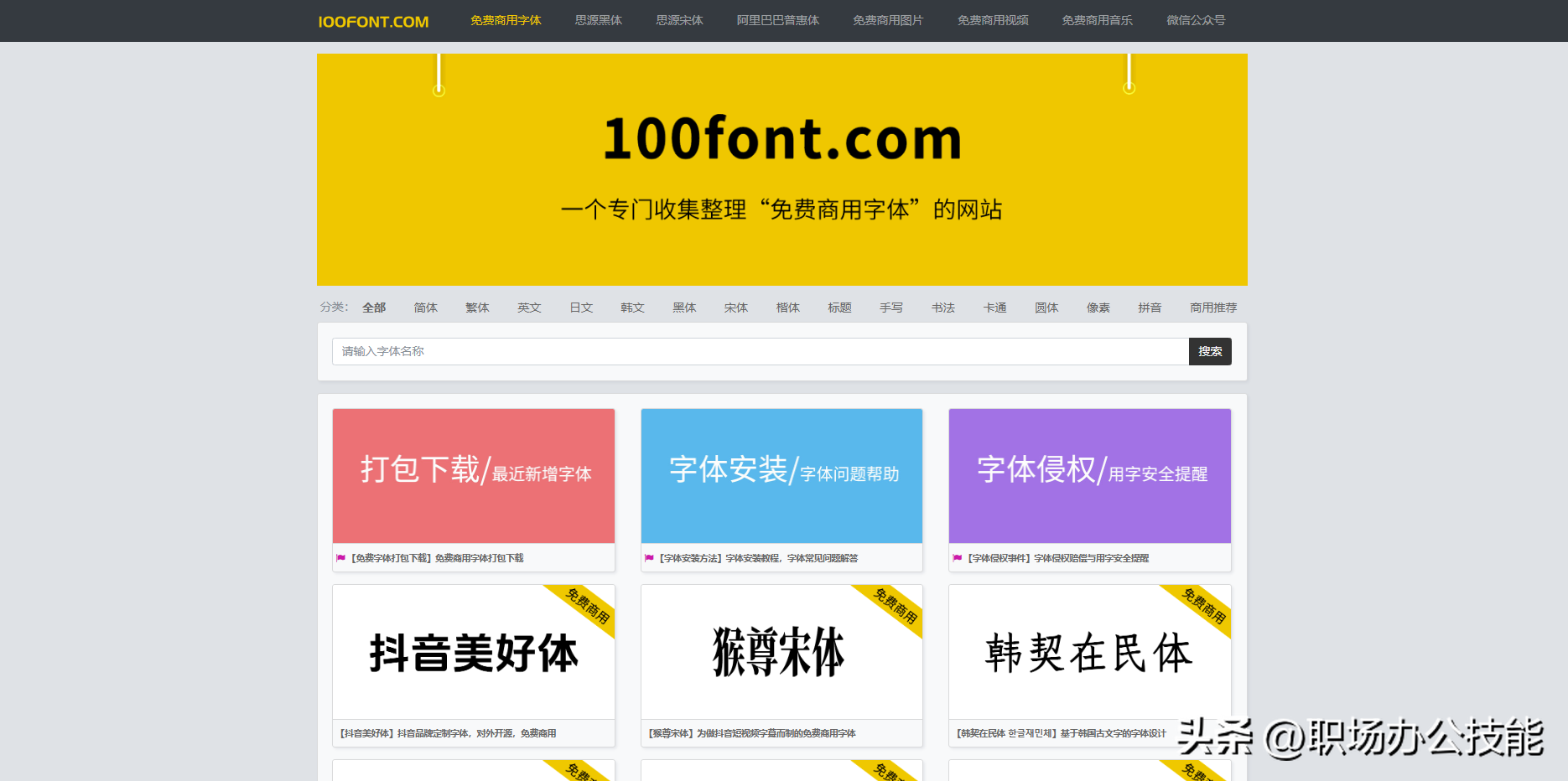Viewport: 1568px width, 781px height.
Task: Select the 拼音 category filter
Action: (x=1150, y=308)
